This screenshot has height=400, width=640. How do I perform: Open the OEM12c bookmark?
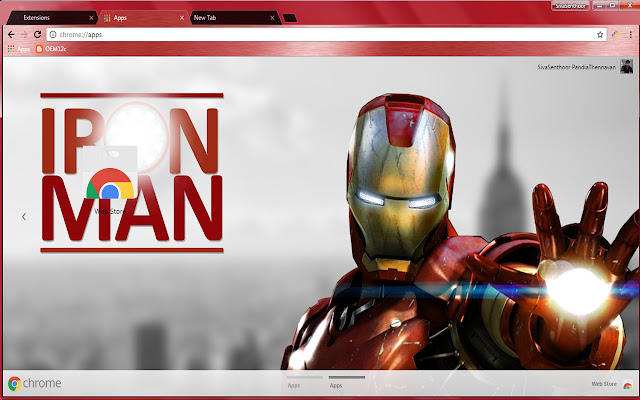click(51, 49)
